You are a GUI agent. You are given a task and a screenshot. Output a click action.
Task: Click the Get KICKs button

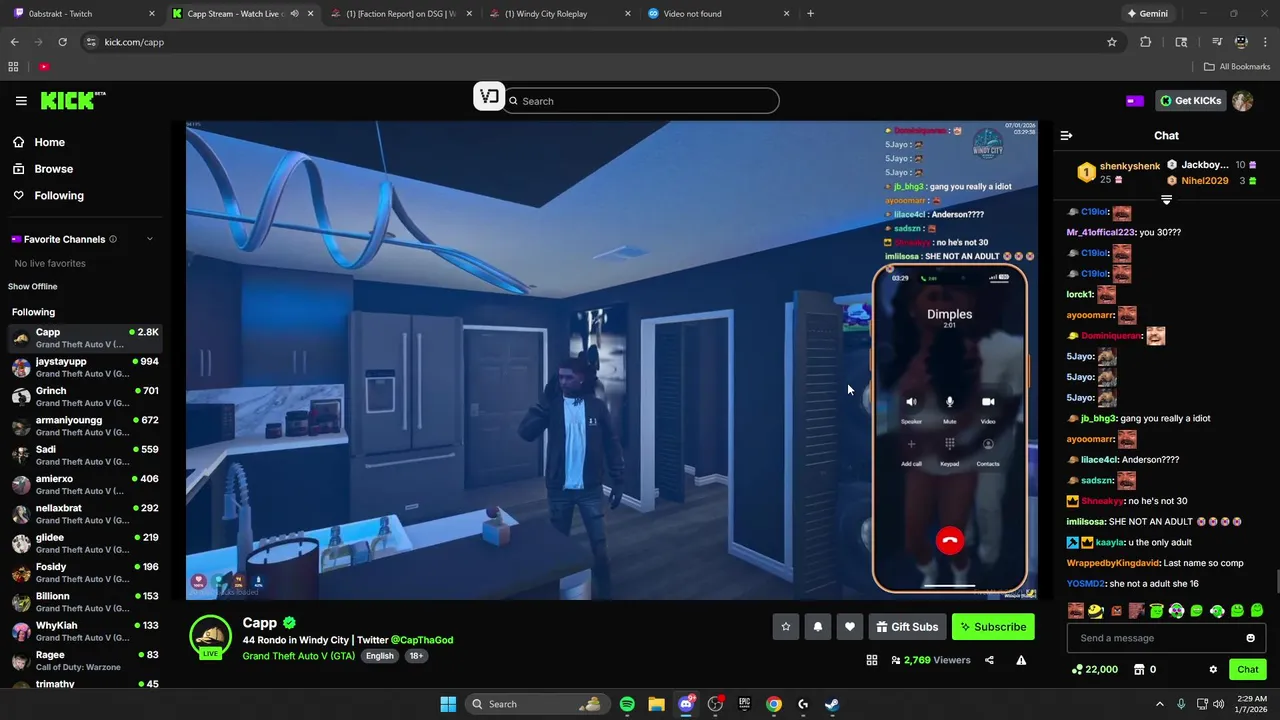point(1190,101)
